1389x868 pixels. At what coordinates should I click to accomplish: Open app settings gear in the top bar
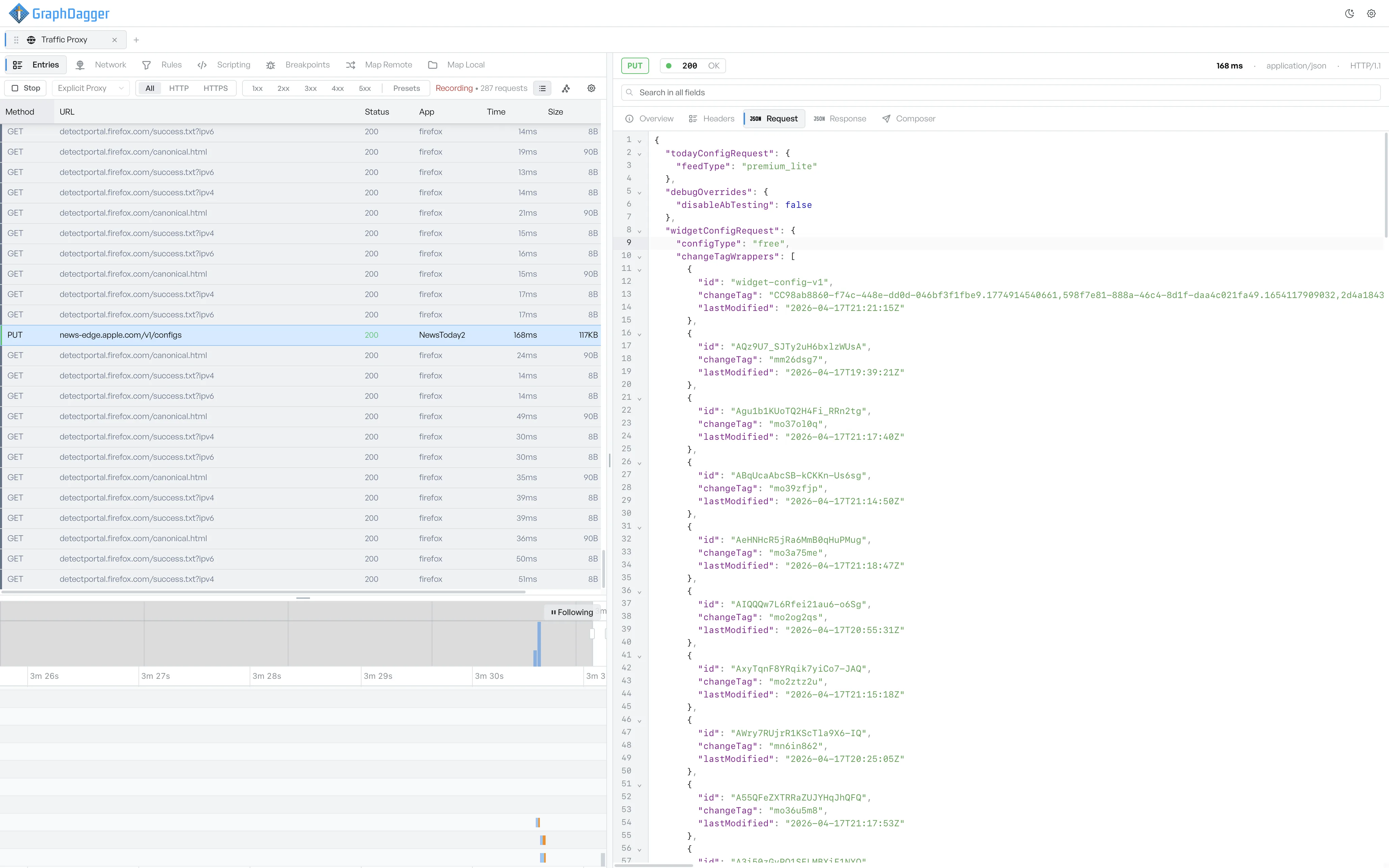pyautogui.click(x=1371, y=14)
